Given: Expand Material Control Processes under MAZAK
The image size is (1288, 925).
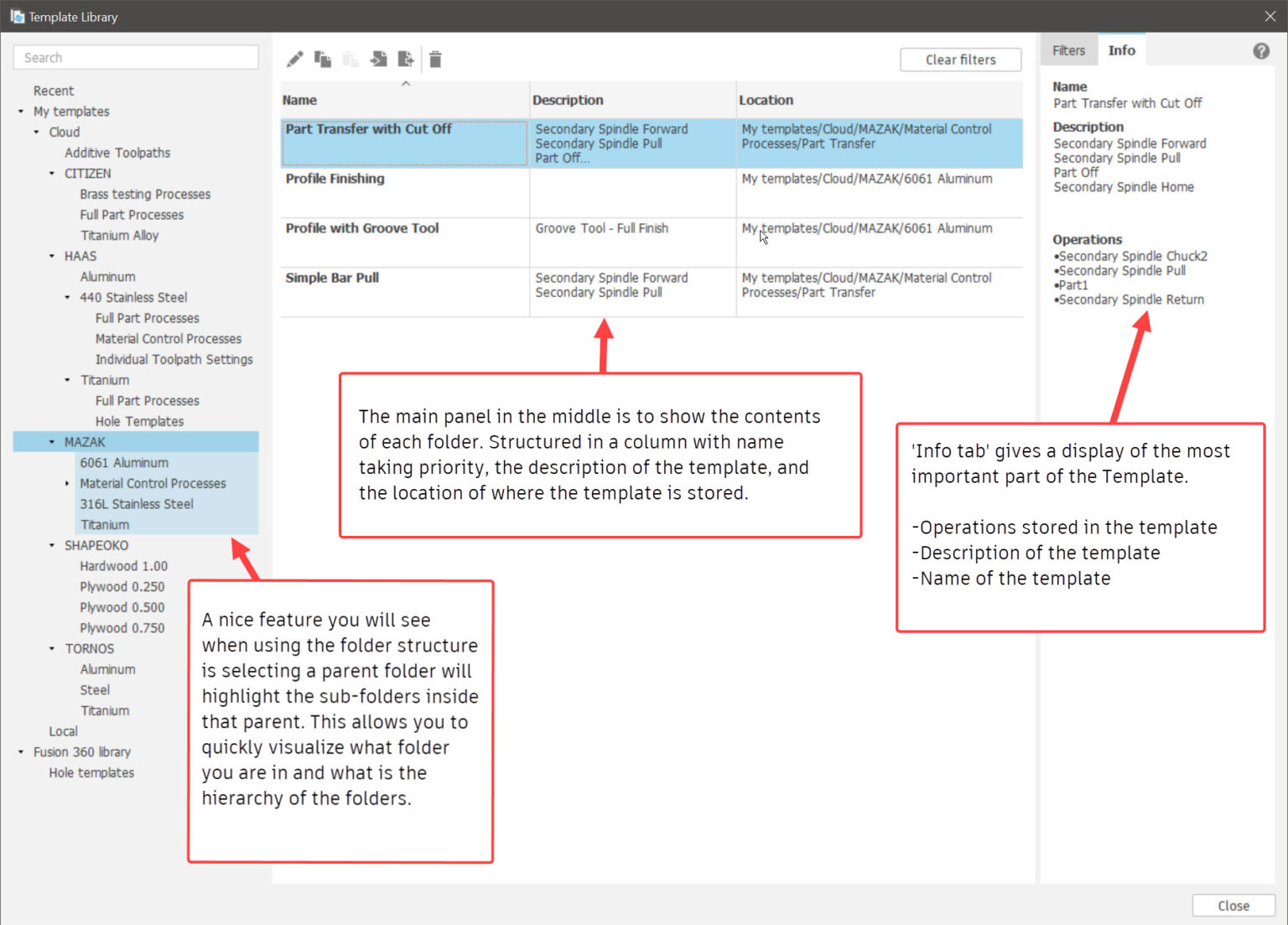Looking at the screenshot, I should (x=67, y=483).
